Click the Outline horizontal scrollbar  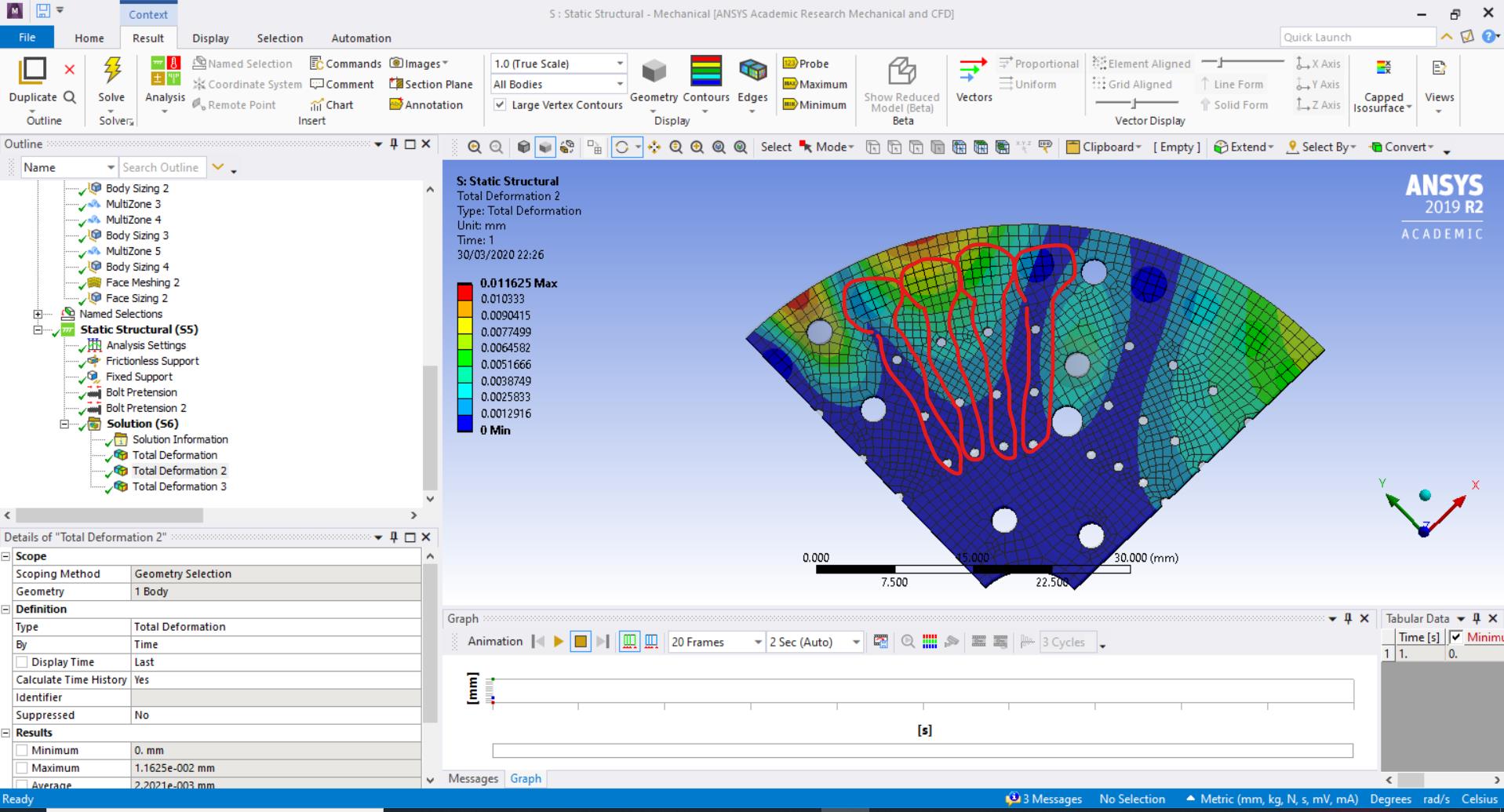[109, 515]
